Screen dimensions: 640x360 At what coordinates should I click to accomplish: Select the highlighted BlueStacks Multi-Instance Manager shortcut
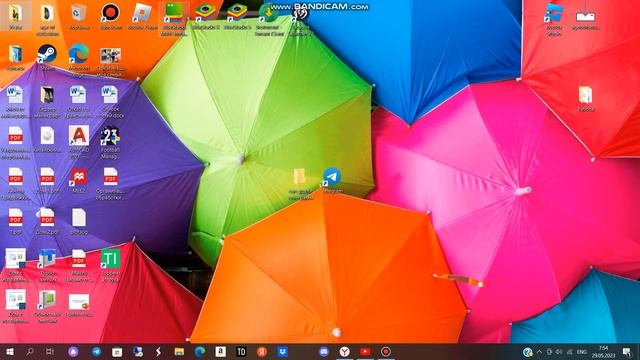pos(174,19)
